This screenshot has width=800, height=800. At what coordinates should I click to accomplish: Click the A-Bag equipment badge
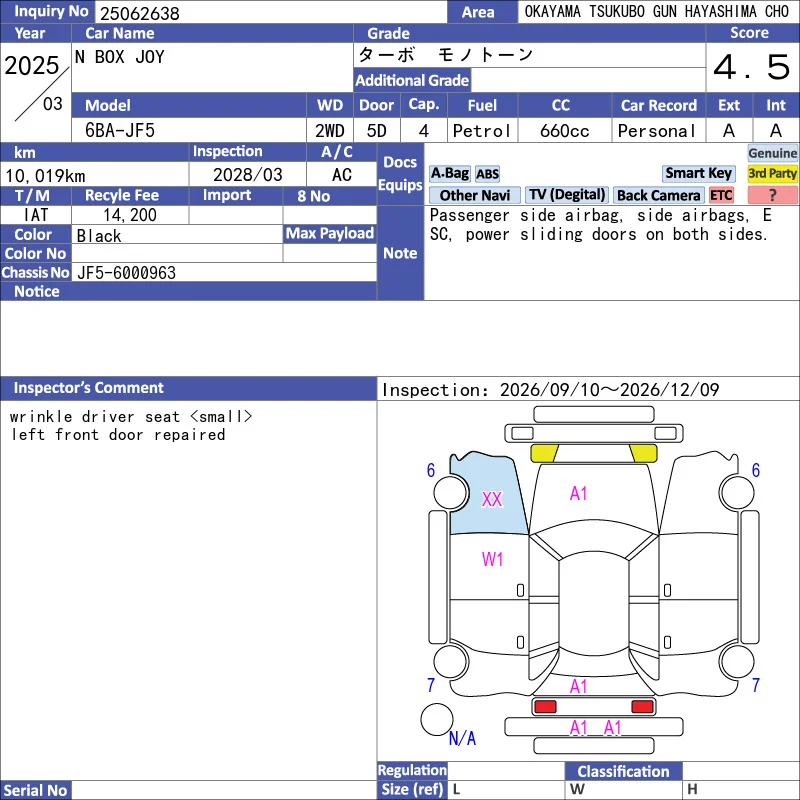[x=449, y=173]
